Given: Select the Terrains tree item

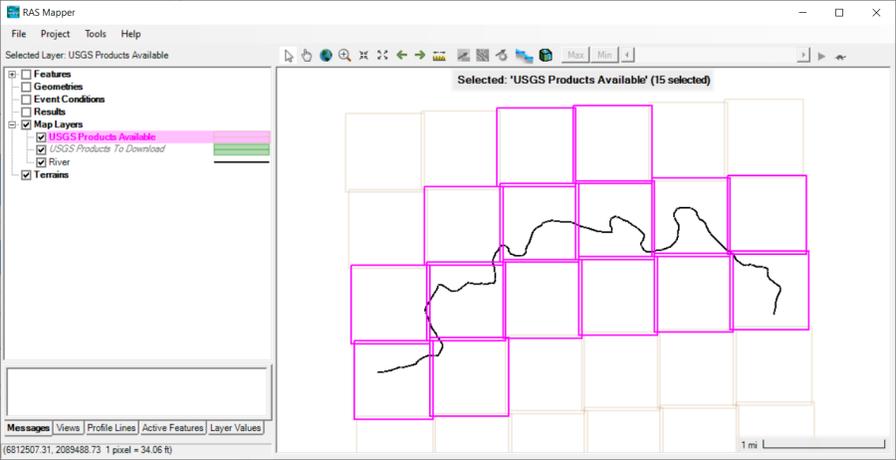Looking at the screenshot, I should click(51, 175).
